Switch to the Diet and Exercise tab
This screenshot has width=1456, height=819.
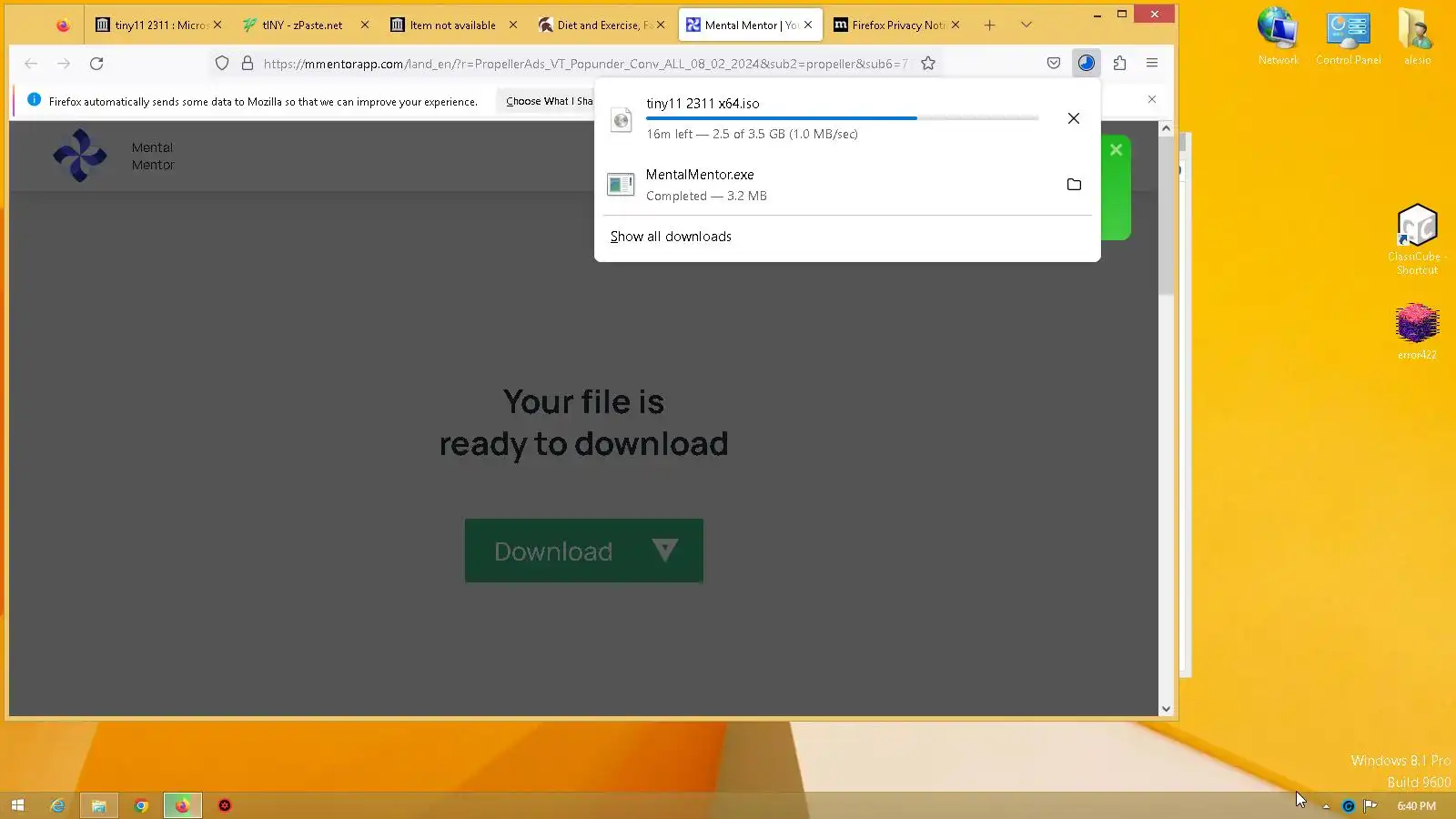coord(601,25)
